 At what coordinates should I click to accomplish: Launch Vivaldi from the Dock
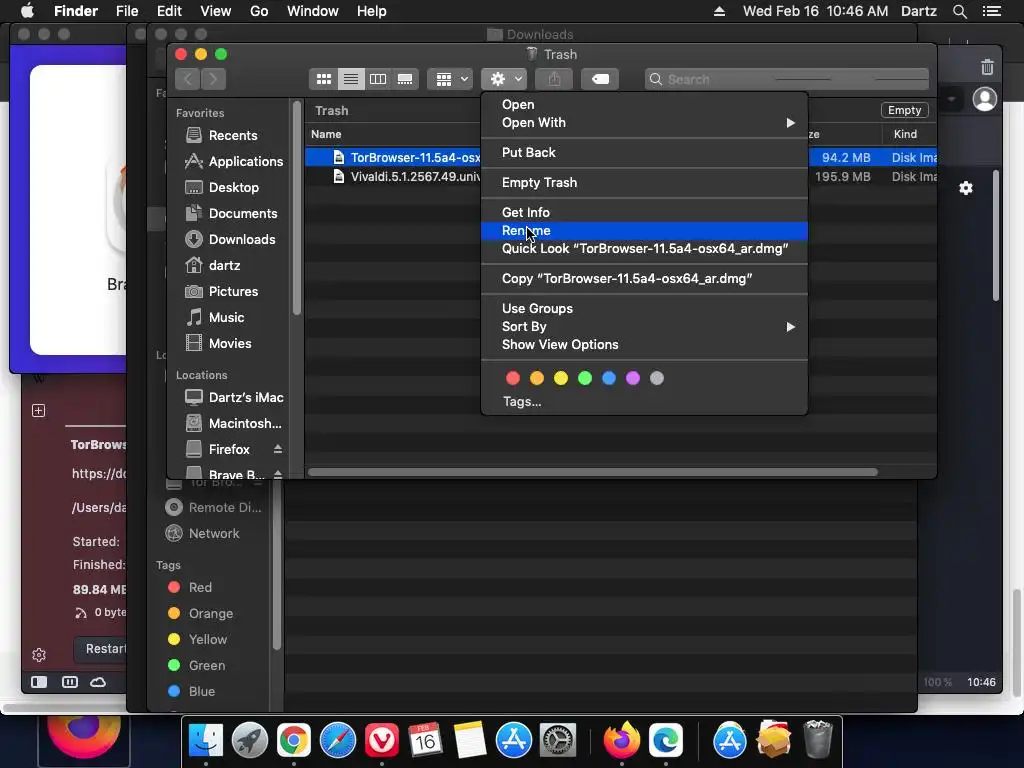pyautogui.click(x=381, y=740)
